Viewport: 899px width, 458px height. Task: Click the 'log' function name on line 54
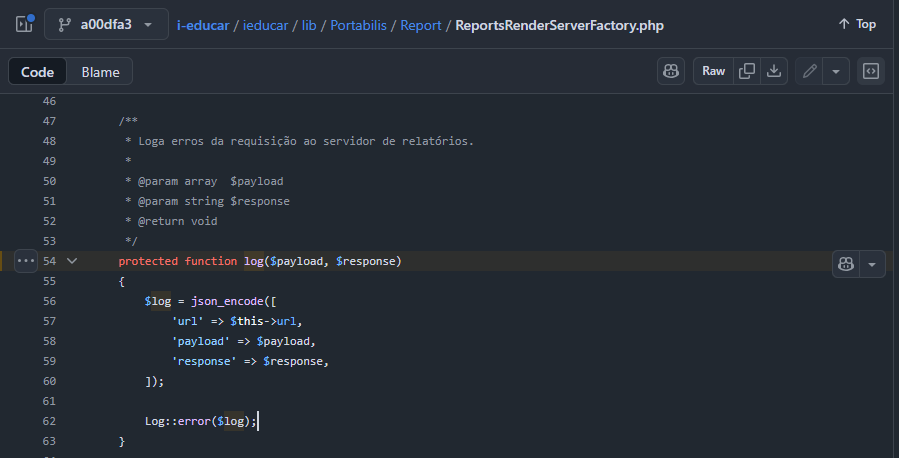point(253,261)
